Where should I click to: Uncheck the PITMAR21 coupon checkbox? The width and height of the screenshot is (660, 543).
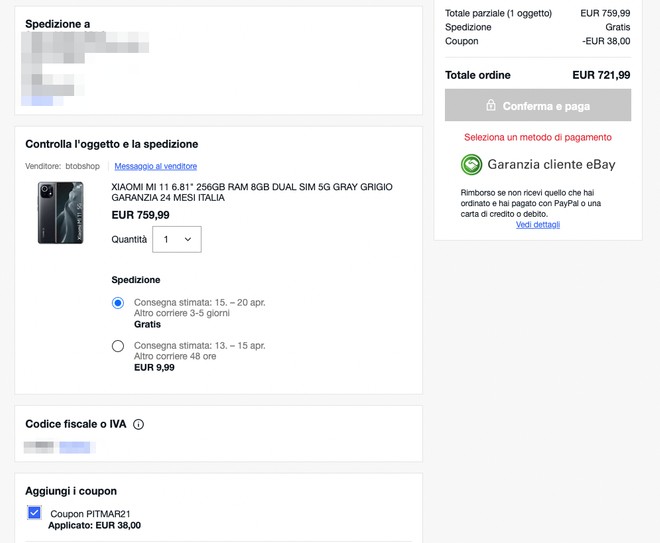click(x=34, y=513)
